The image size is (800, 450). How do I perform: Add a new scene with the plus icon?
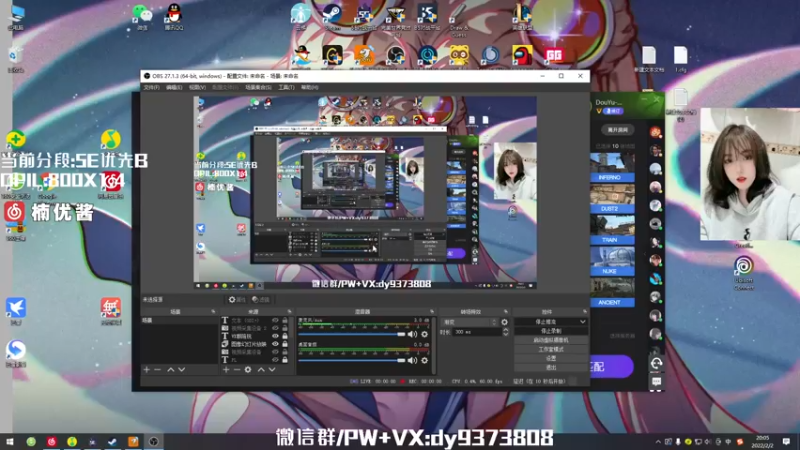click(x=146, y=369)
